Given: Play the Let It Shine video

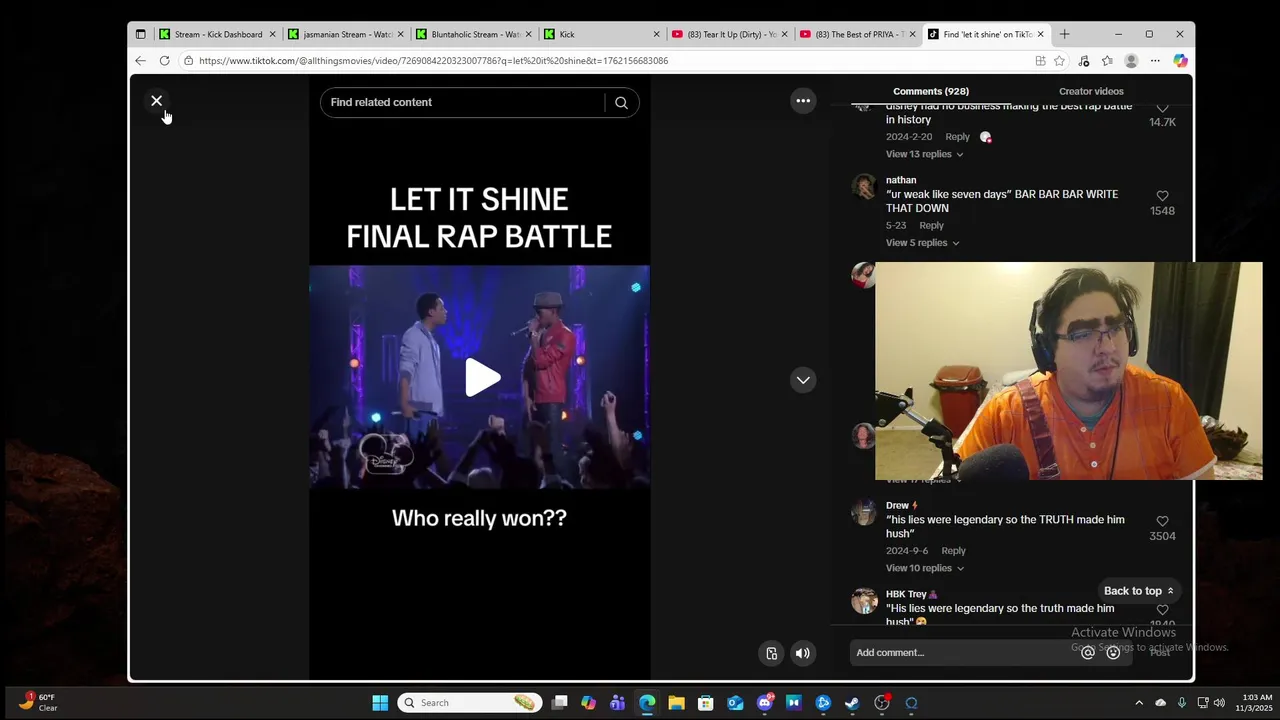Looking at the screenshot, I should [x=481, y=377].
